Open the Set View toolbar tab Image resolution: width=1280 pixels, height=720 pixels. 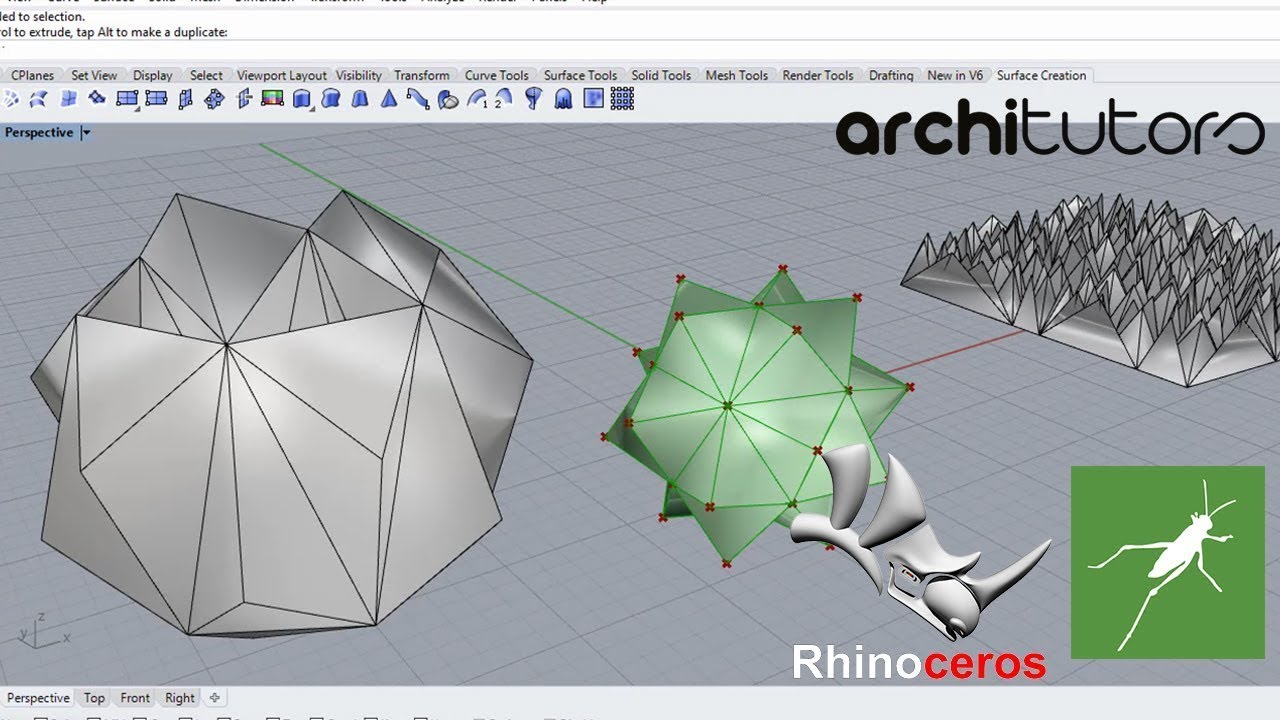coord(94,75)
